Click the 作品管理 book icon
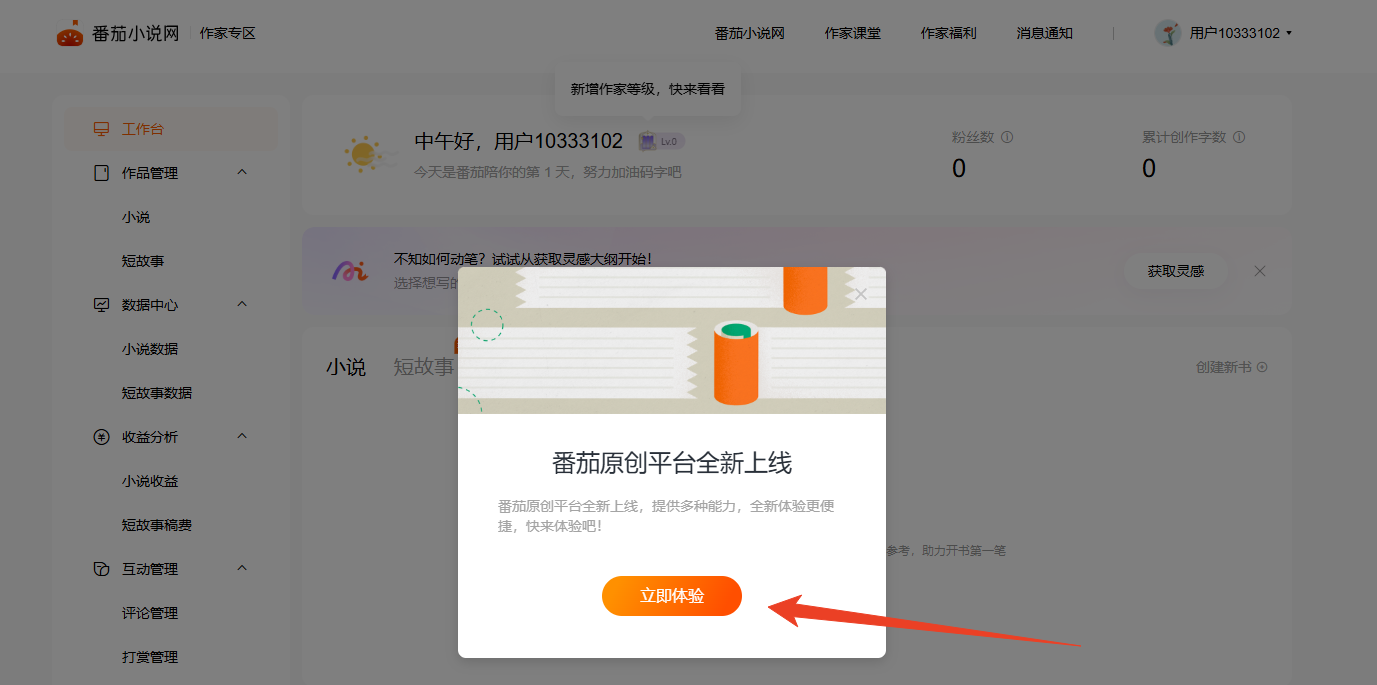 [101, 173]
